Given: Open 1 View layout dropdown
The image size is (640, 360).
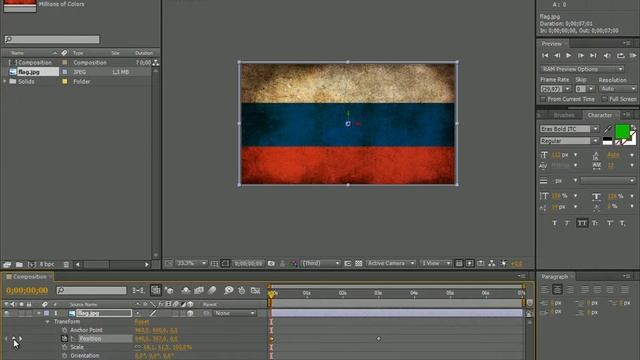Looking at the screenshot, I should tap(436, 264).
